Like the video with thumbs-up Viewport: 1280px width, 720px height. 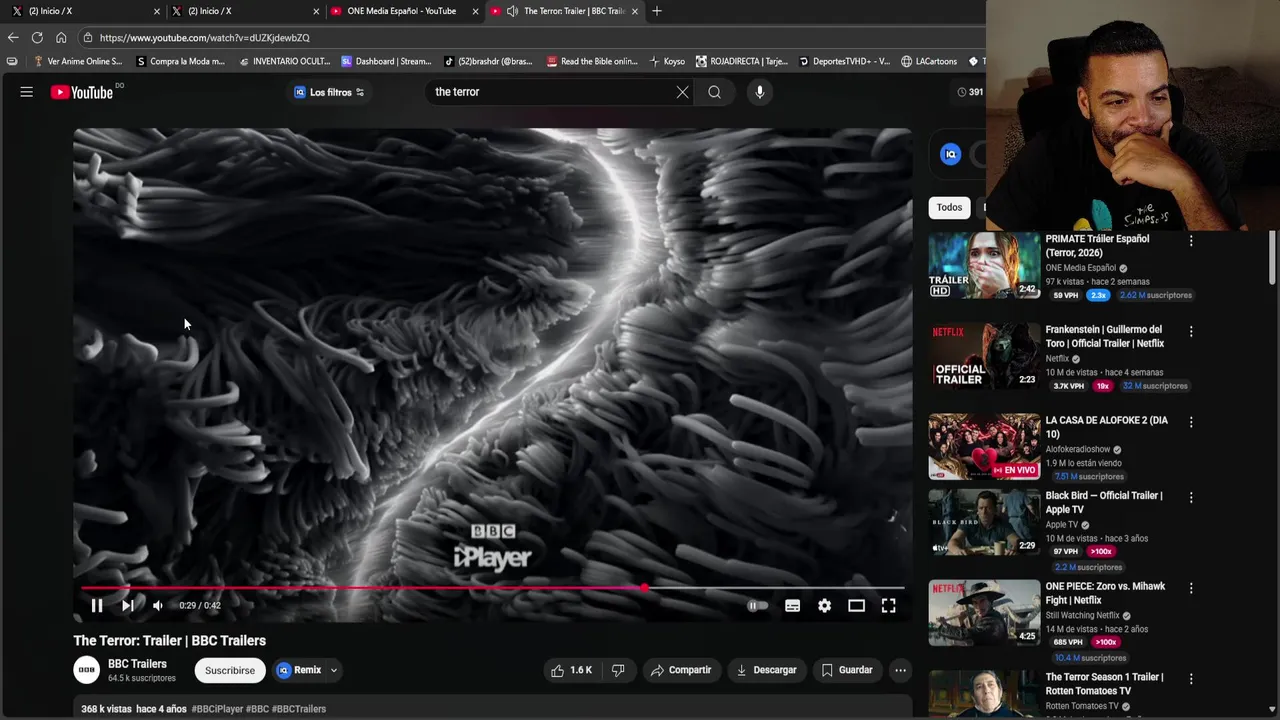571,670
